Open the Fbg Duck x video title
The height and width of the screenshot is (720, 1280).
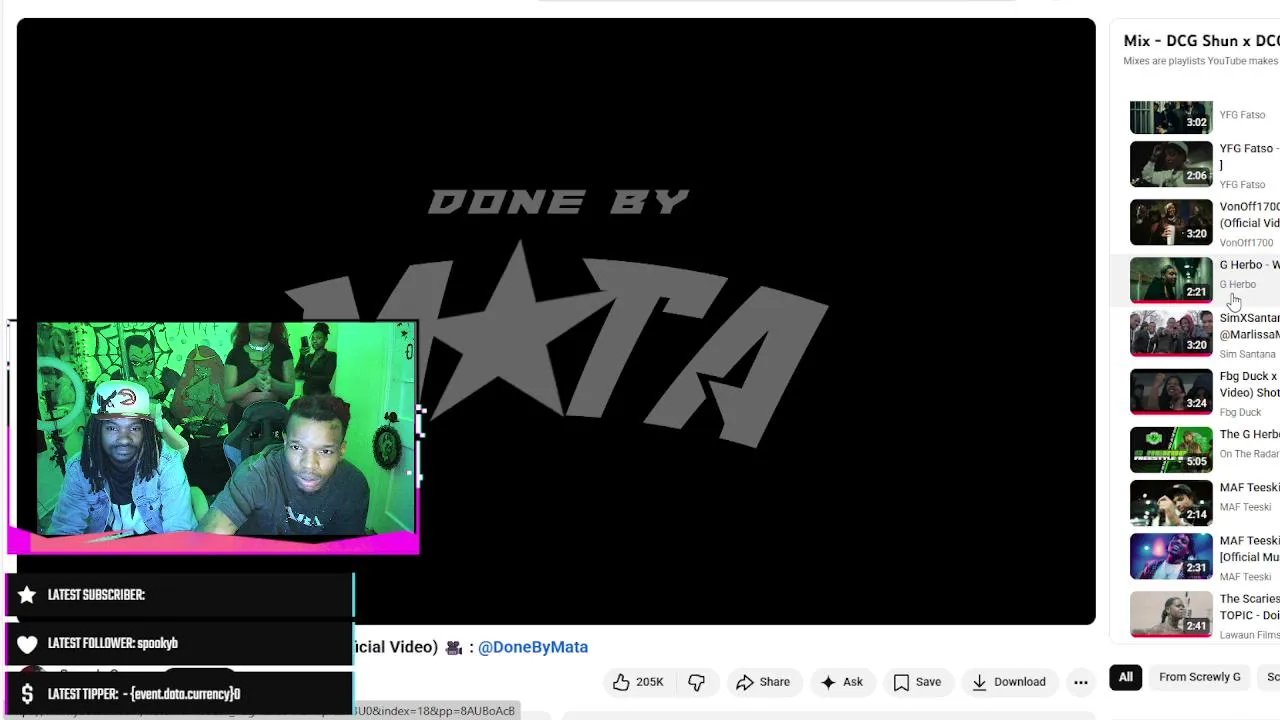pos(1249,385)
